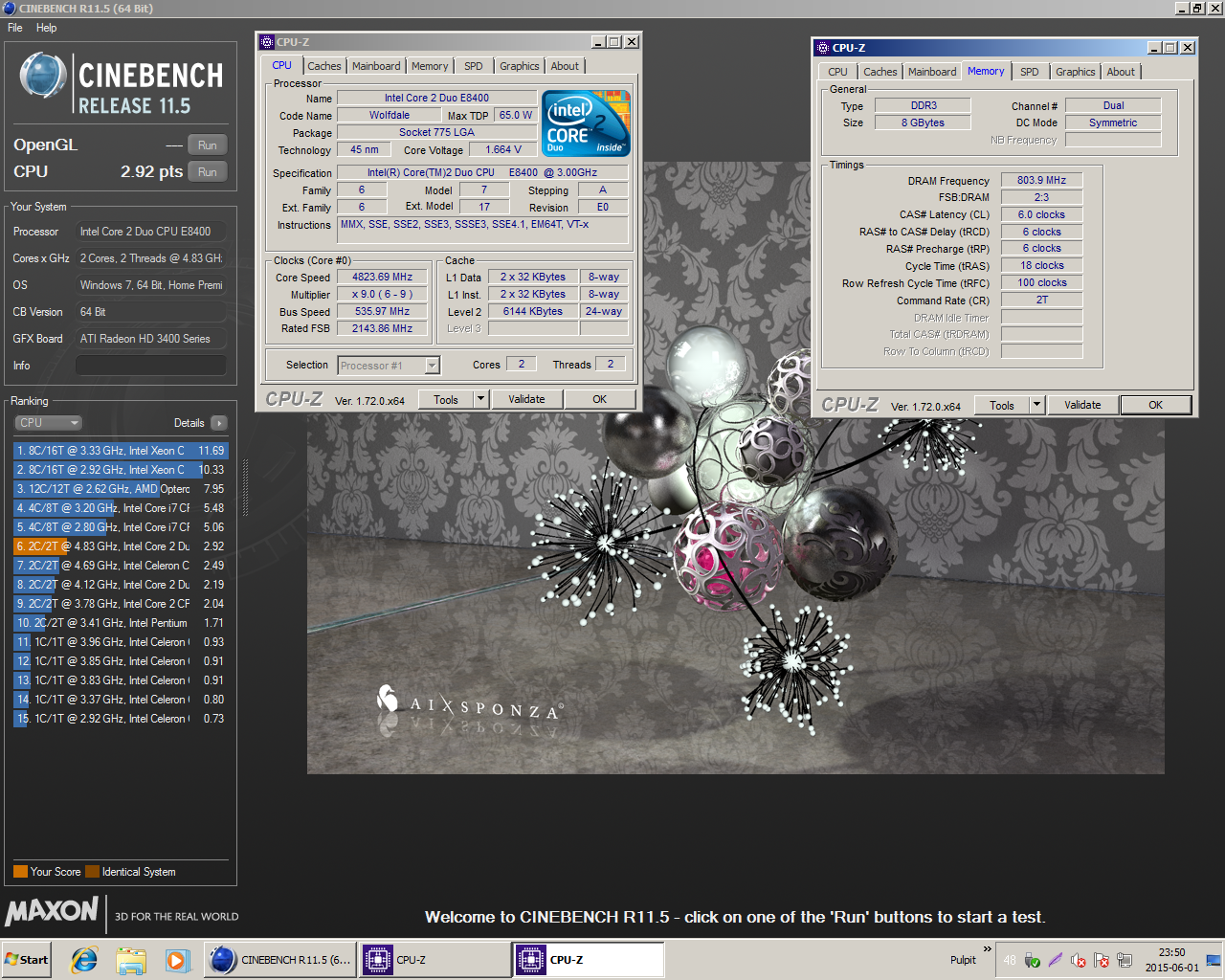Click the empty Info field in Your System
Screen dimensions: 1225x980
[151, 366]
